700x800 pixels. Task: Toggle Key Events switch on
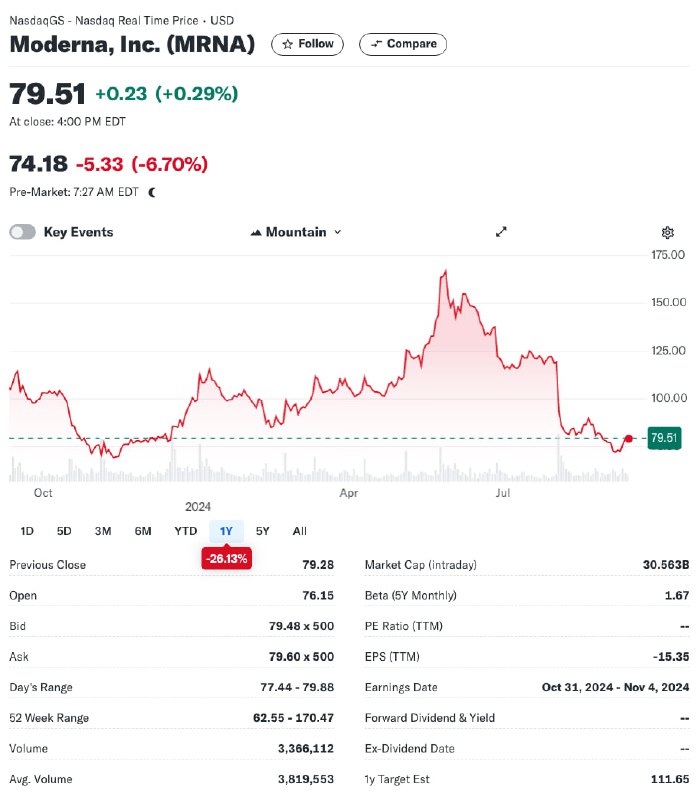[x=22, y=232]
